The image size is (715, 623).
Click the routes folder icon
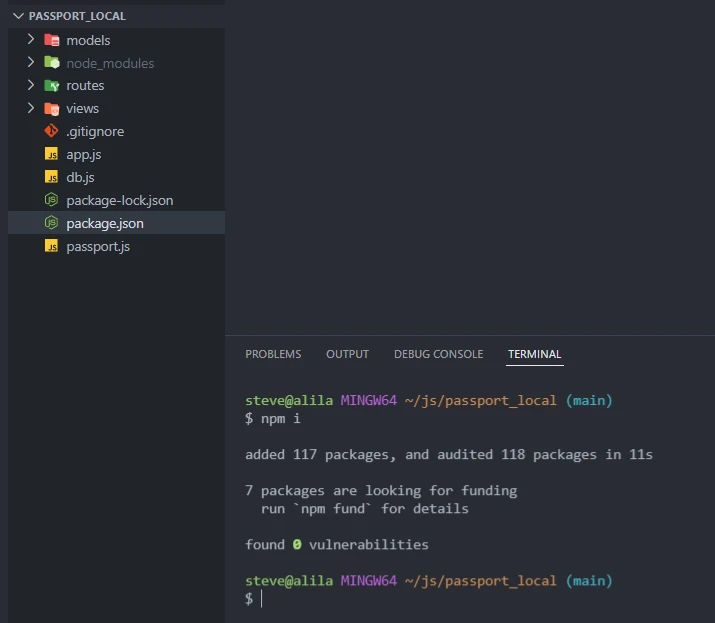click(52, 86)
